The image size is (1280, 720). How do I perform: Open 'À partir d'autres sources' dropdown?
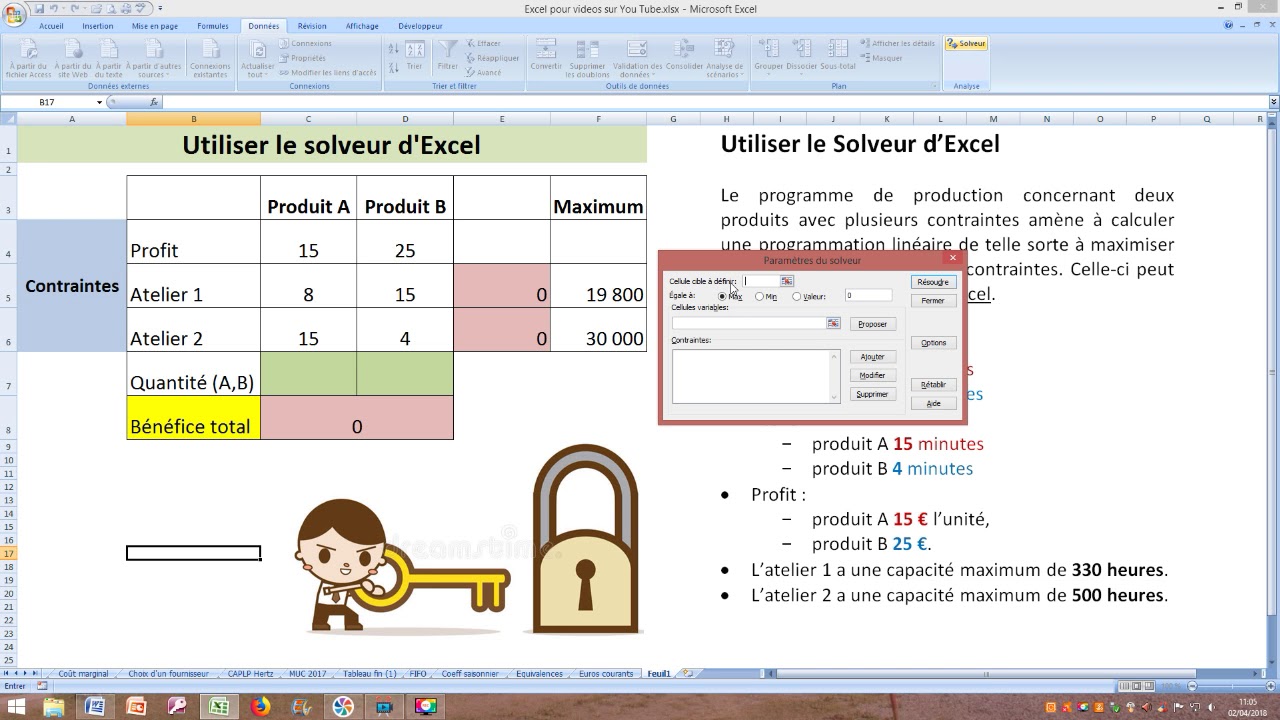[x=154, y=58]
